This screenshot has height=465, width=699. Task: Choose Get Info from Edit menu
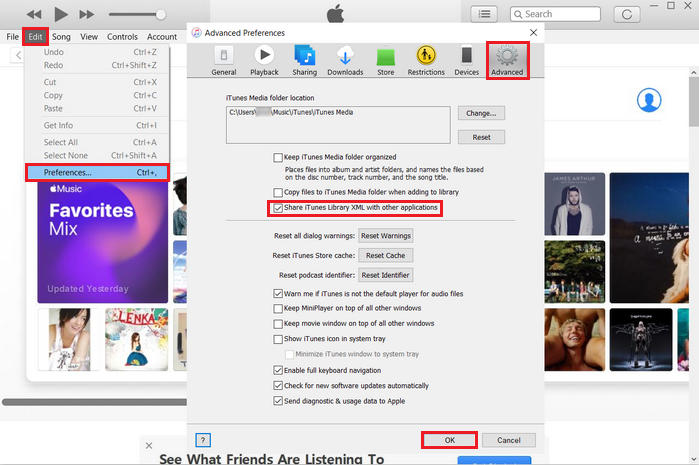coord(98,125)
